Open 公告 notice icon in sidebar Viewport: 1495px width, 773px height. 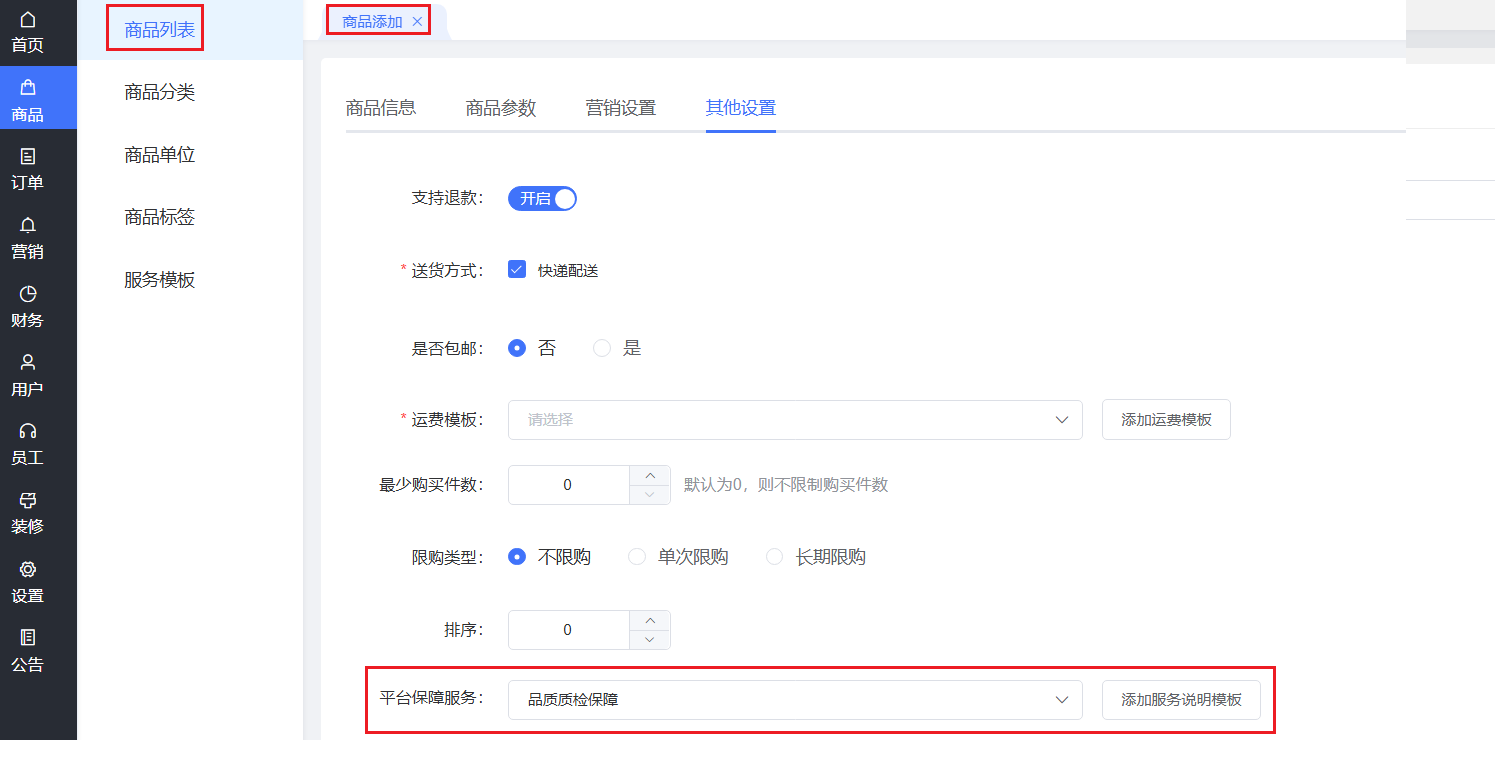pyautogui.click(x=27, y=637)
